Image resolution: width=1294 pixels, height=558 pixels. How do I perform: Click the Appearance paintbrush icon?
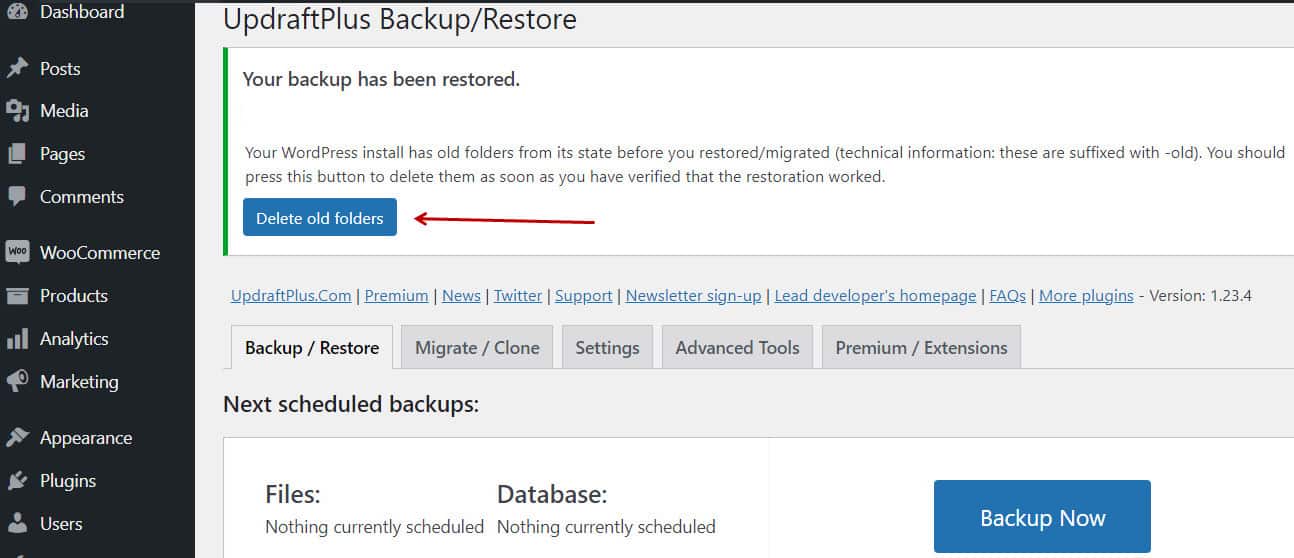pyautogui.click(x=17, y=437)
